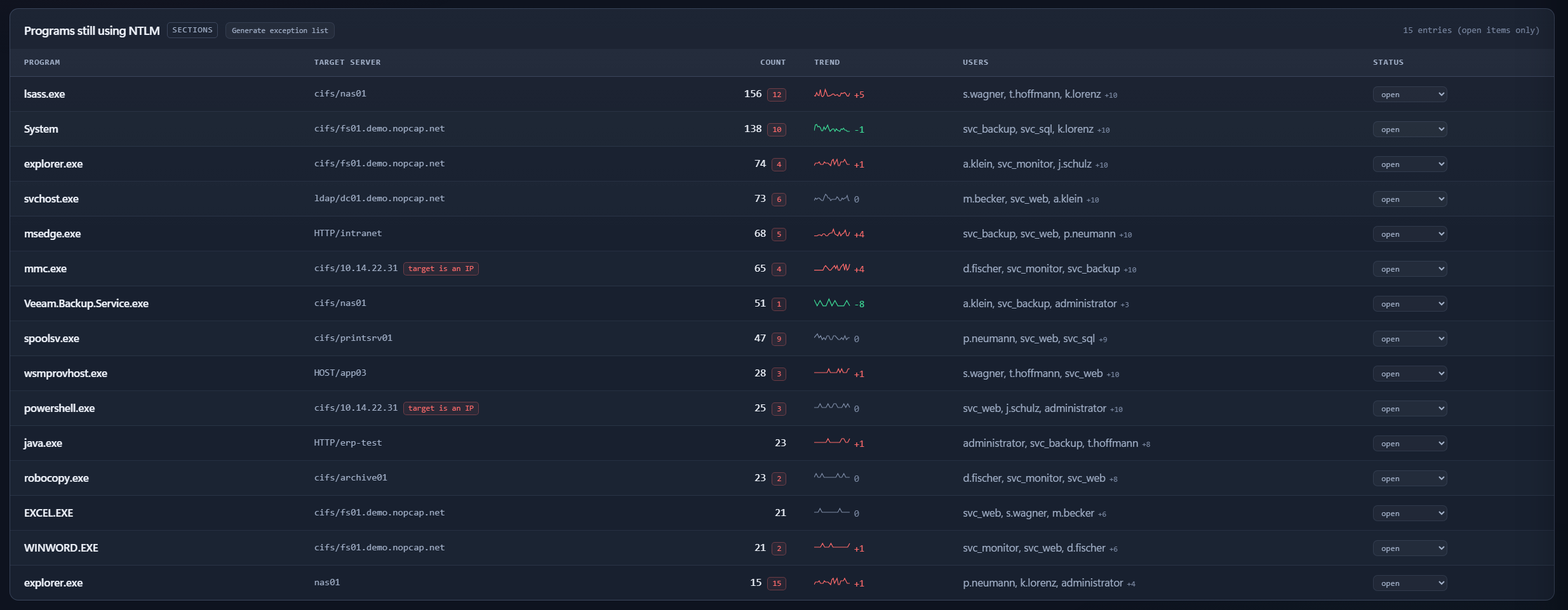Click target HTTP/erp-test
This screenshot has height=610, width=1568.
click(348, 442)
